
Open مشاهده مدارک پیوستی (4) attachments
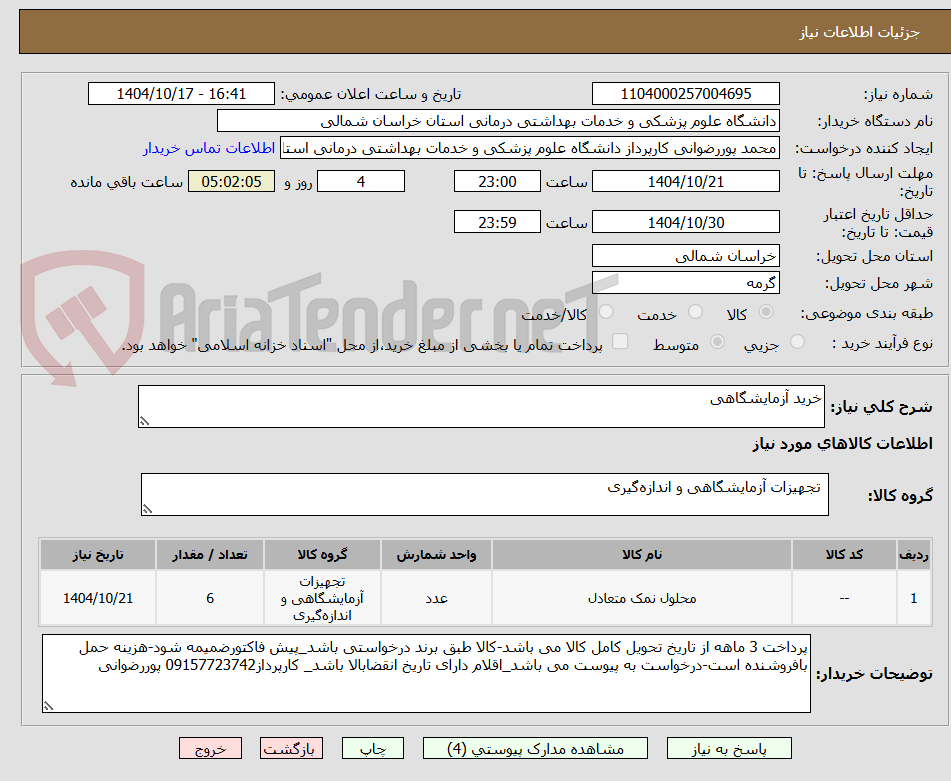pos(536,748)
